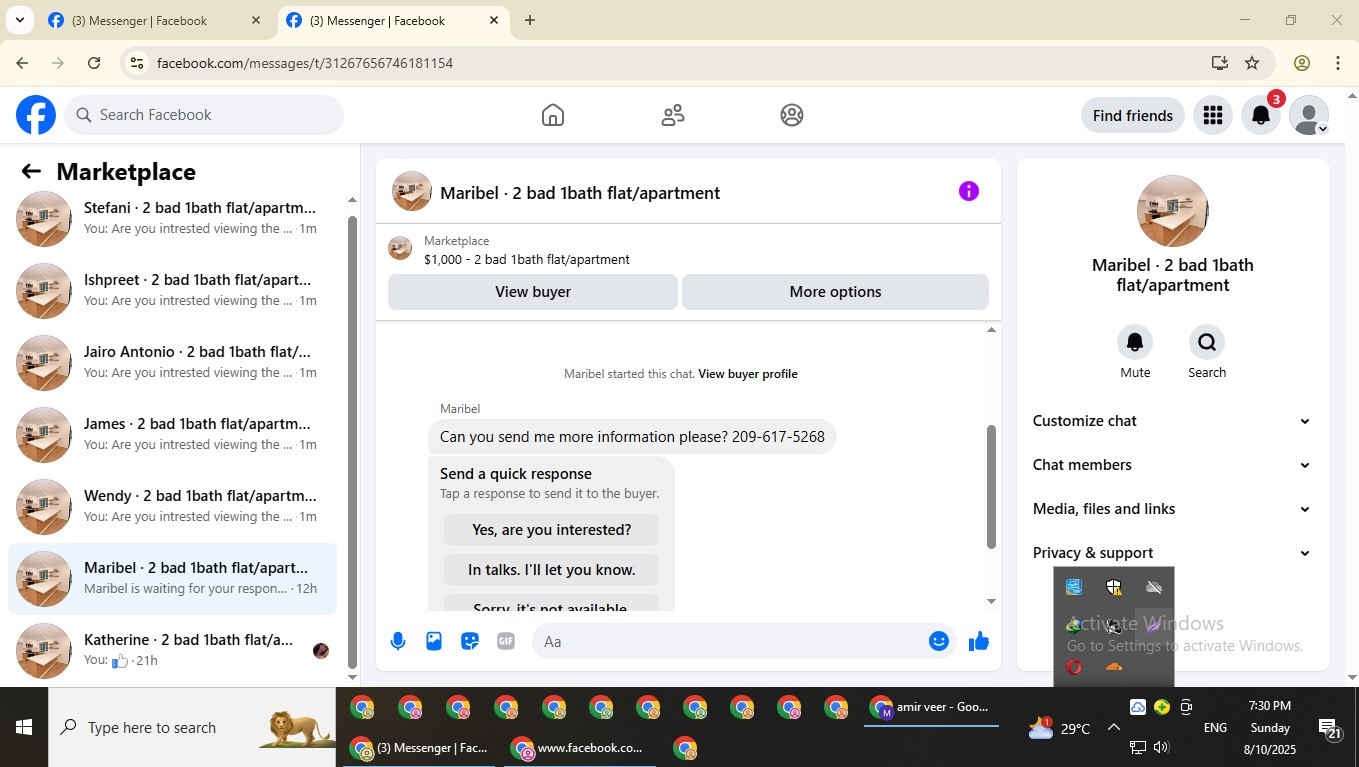Click Find friends button
This screenshot has width=1359, height=767.
1133,115
